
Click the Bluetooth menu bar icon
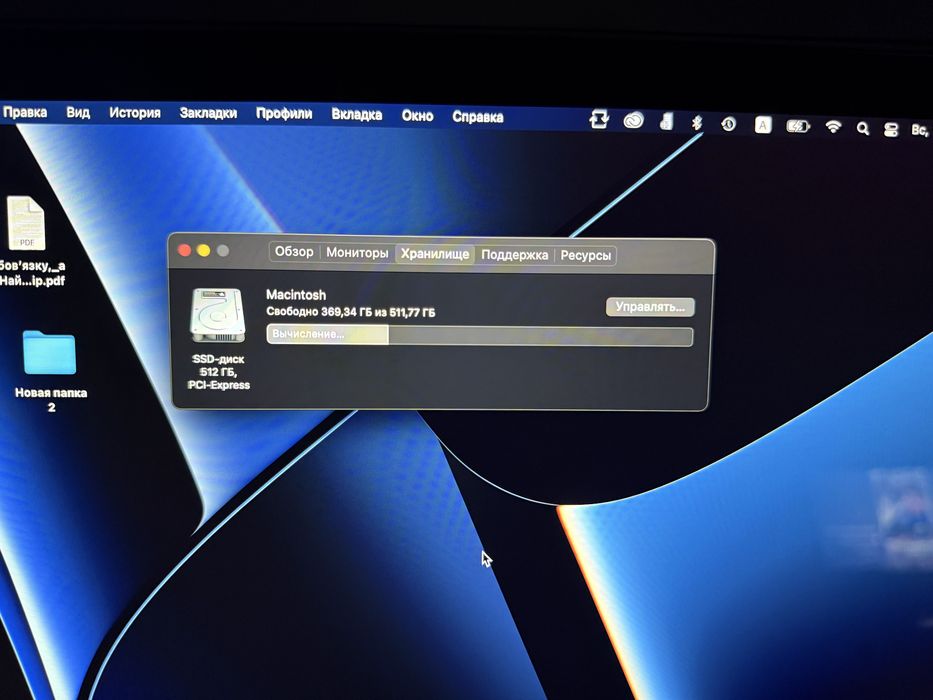696,123
